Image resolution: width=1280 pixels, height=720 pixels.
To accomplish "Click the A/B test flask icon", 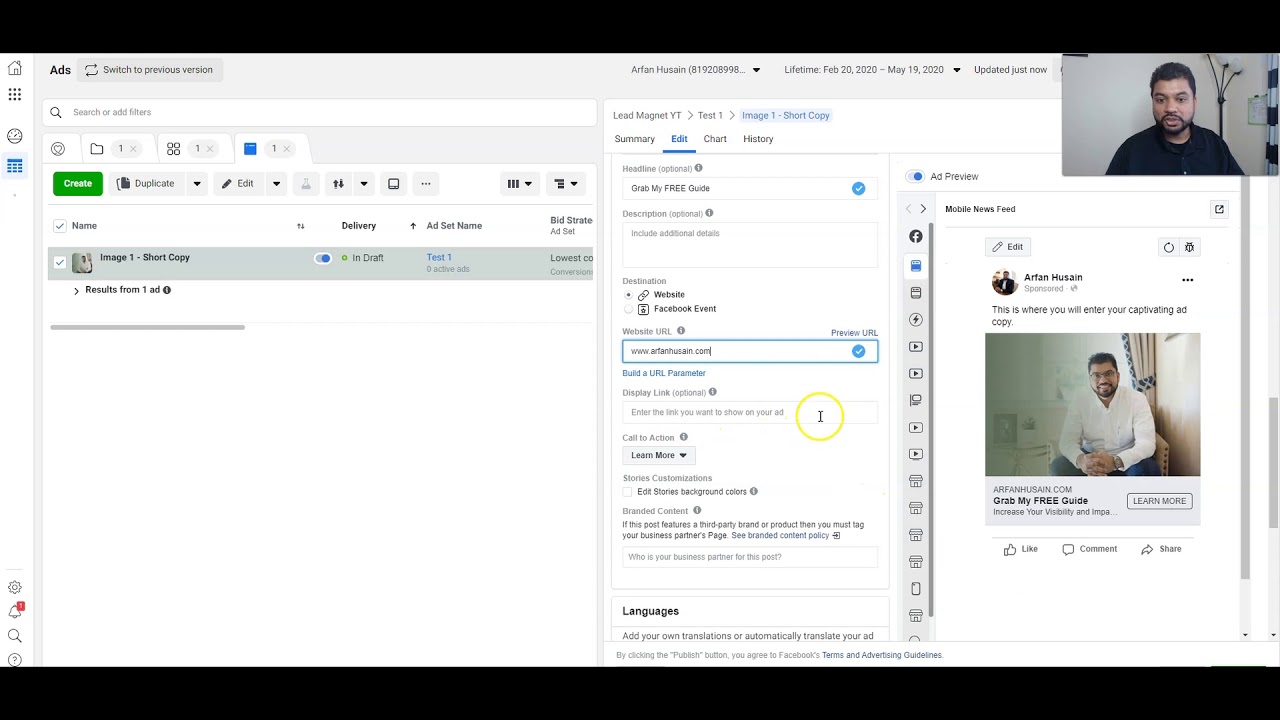I will [306, 184].
